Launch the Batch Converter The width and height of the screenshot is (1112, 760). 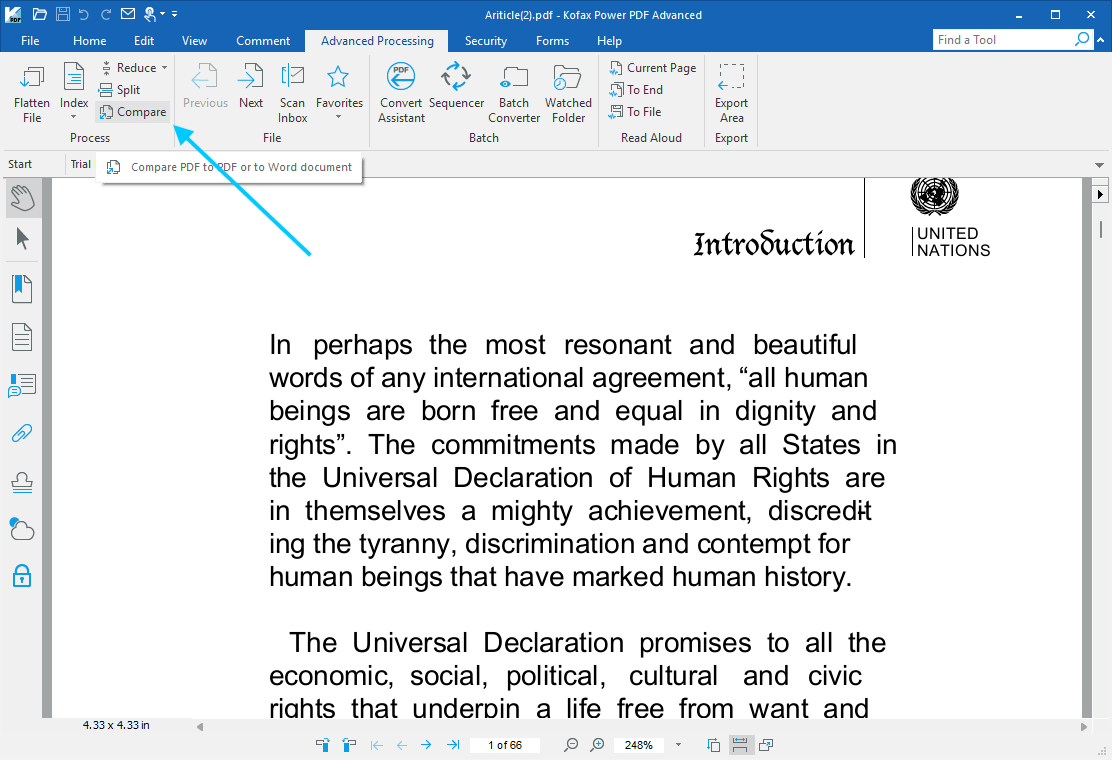coord(513,90)
